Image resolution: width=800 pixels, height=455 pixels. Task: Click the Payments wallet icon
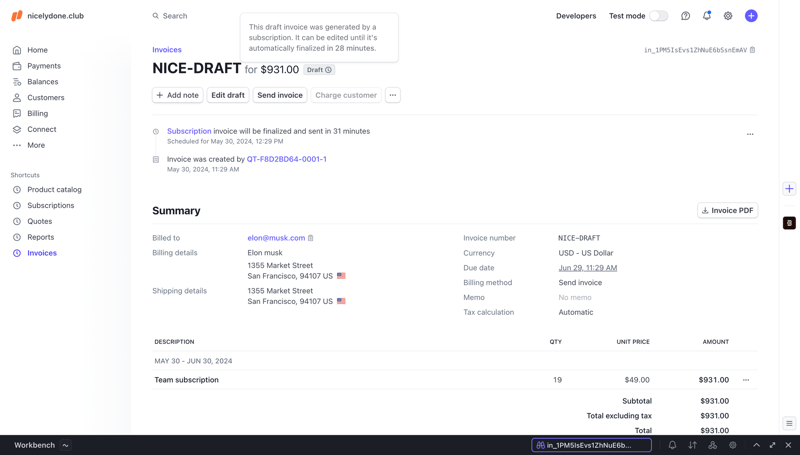click(17, 66)
